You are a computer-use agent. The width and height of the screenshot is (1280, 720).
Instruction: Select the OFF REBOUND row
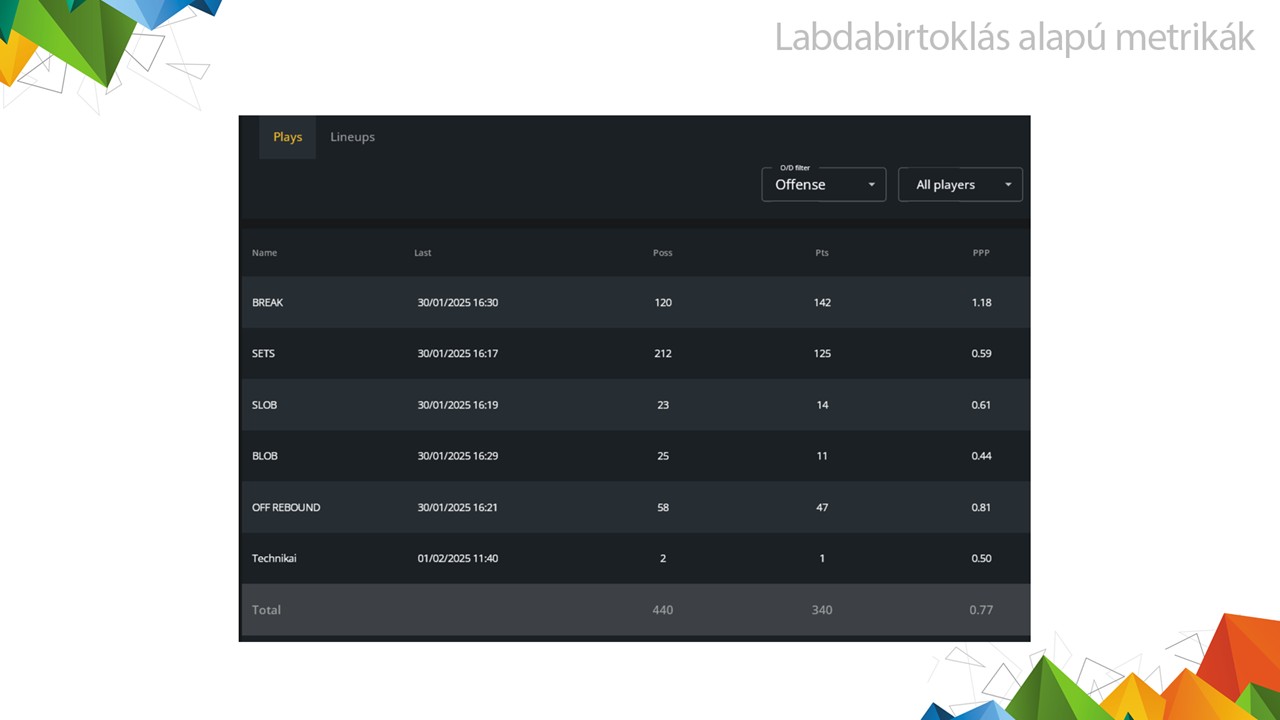point(286,508)
